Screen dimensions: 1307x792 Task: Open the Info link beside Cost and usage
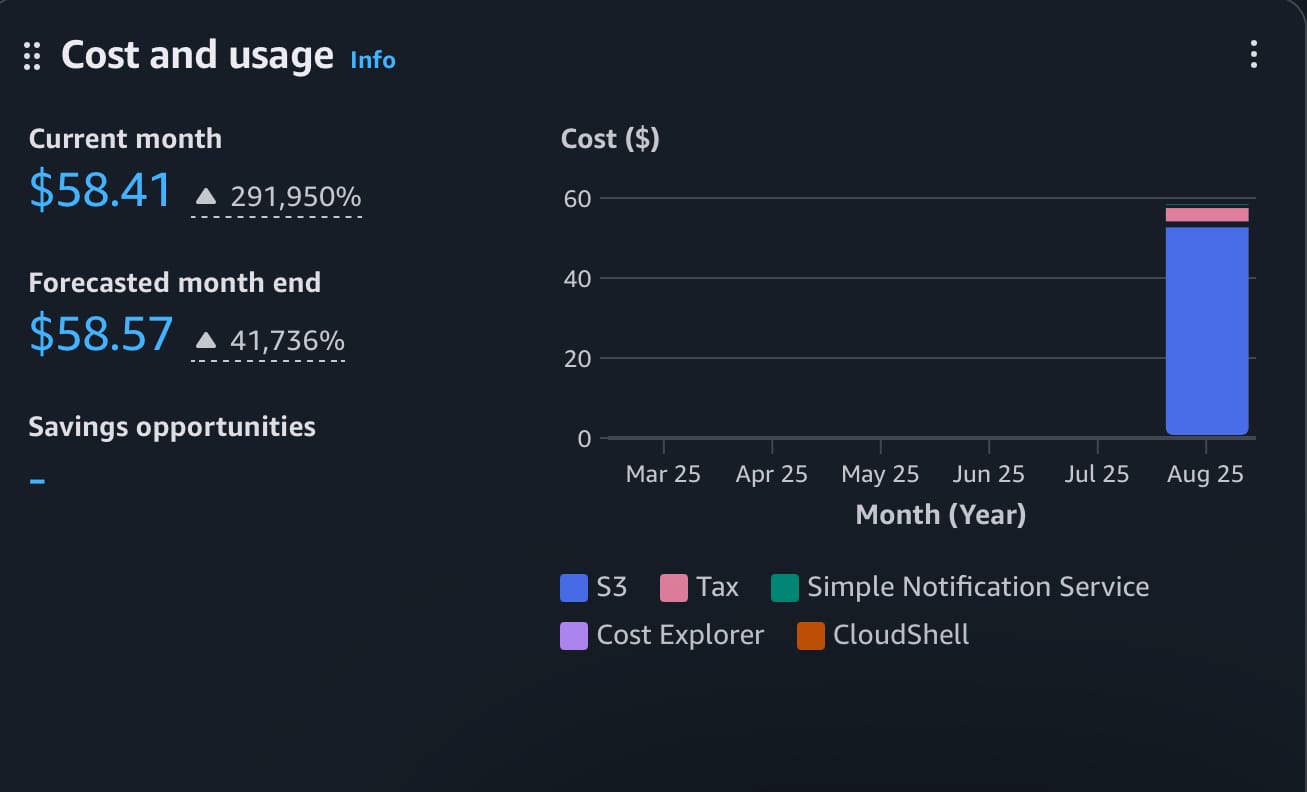coord(373,60)
